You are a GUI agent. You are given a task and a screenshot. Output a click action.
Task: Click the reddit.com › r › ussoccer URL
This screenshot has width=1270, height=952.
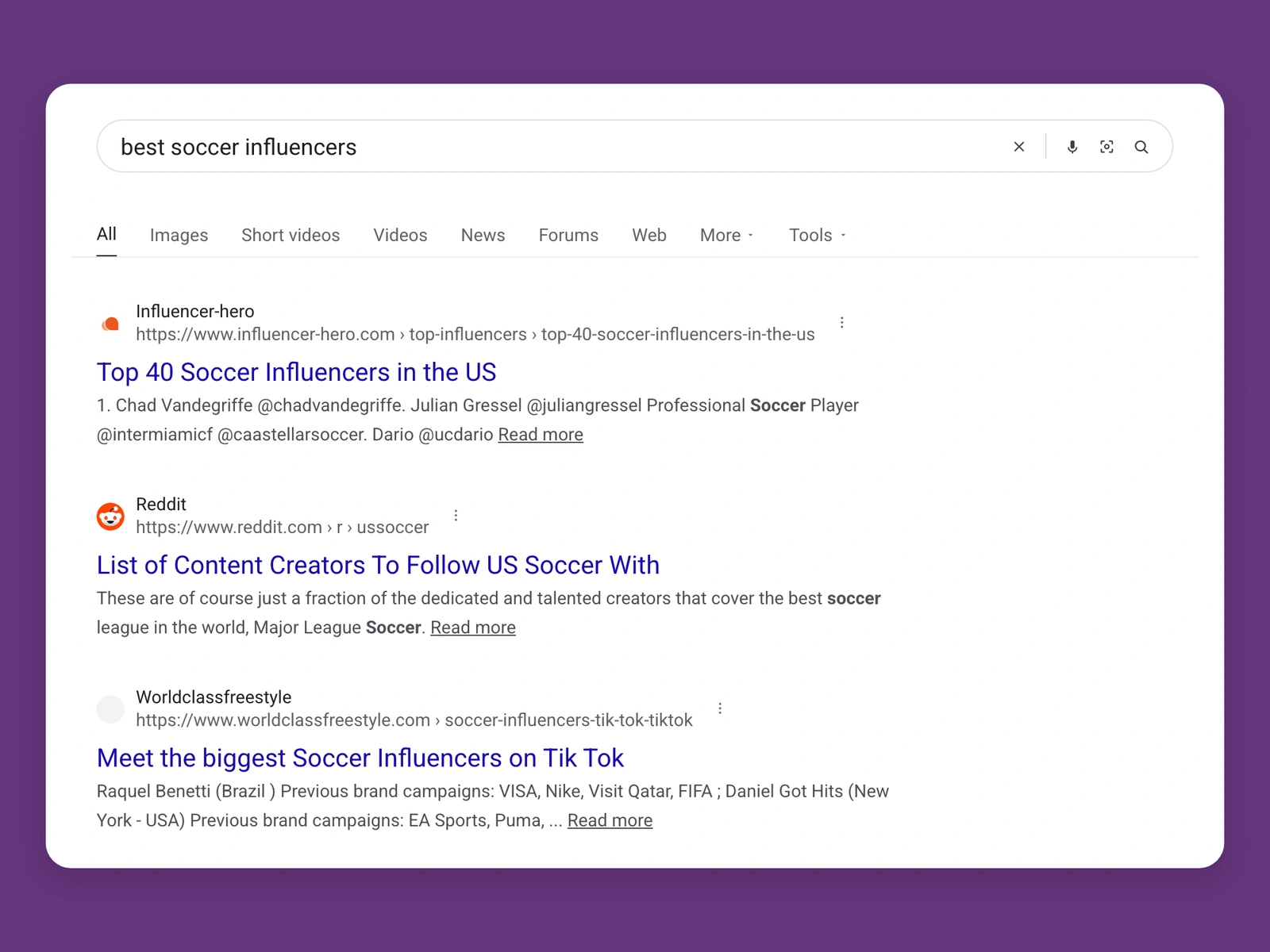(282, 528)
